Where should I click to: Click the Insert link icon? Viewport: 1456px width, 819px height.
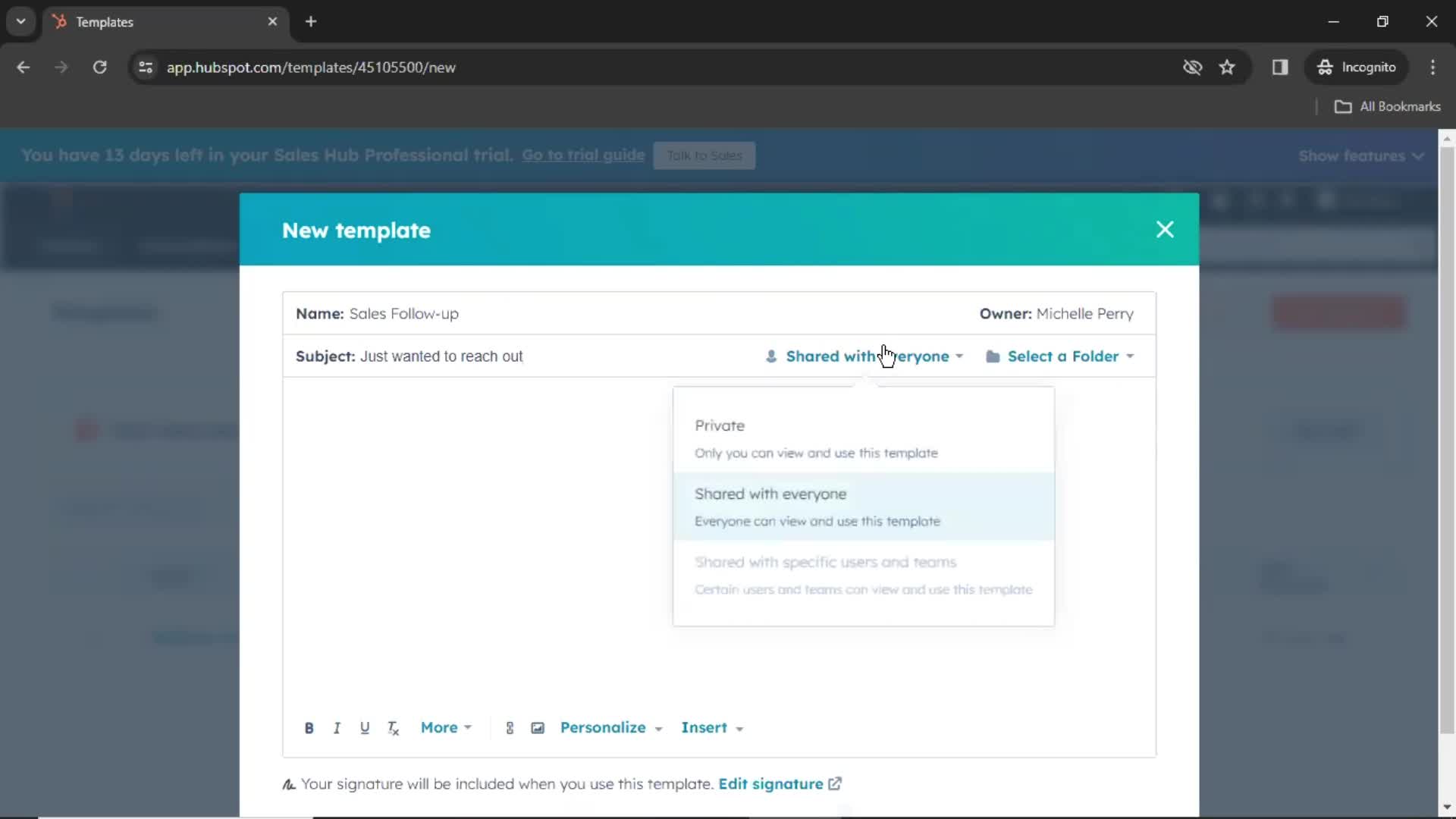point(510,728)
